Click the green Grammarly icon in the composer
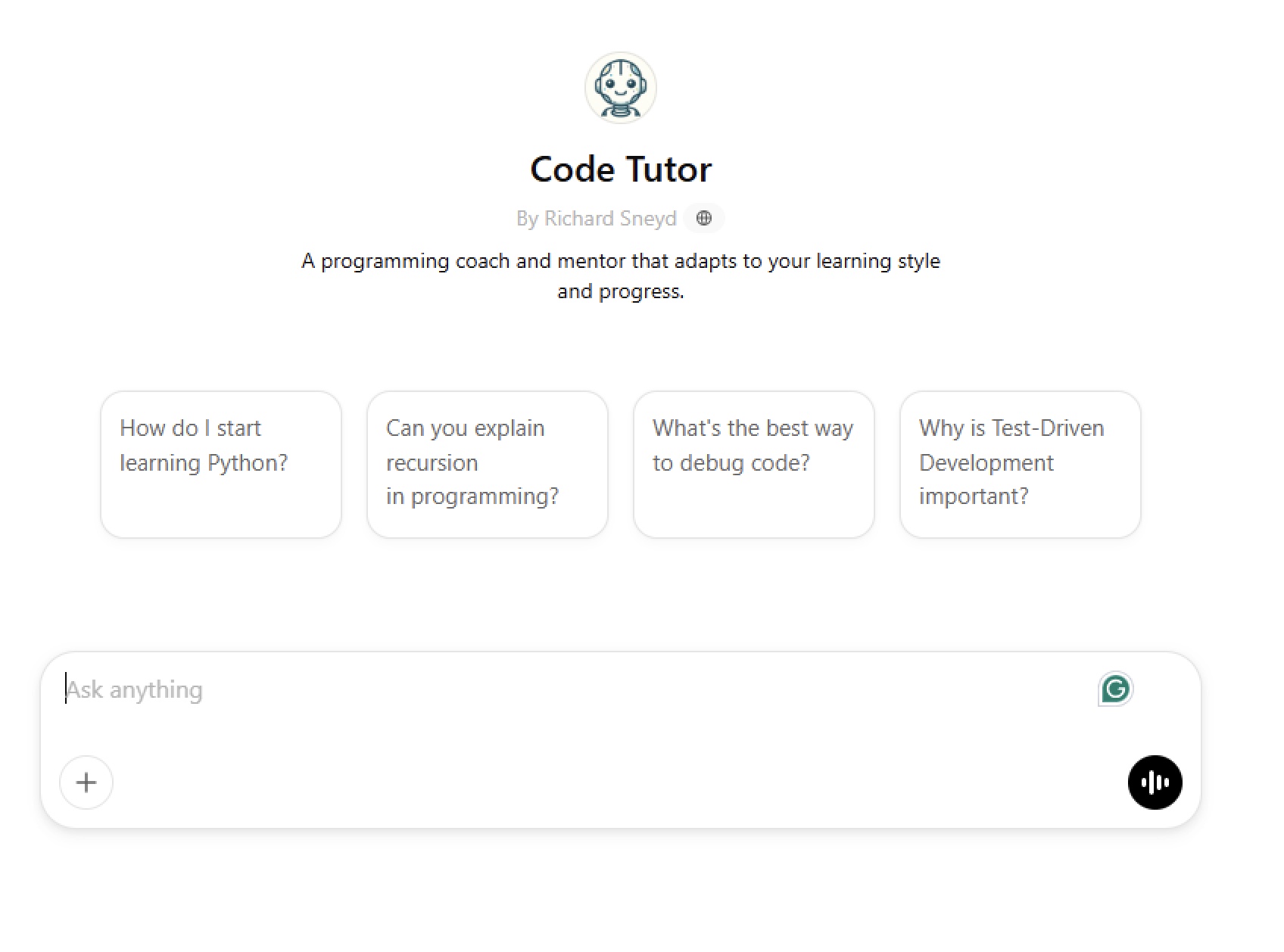Screen dimensions: 1284x952 [x=1115, y=689]
